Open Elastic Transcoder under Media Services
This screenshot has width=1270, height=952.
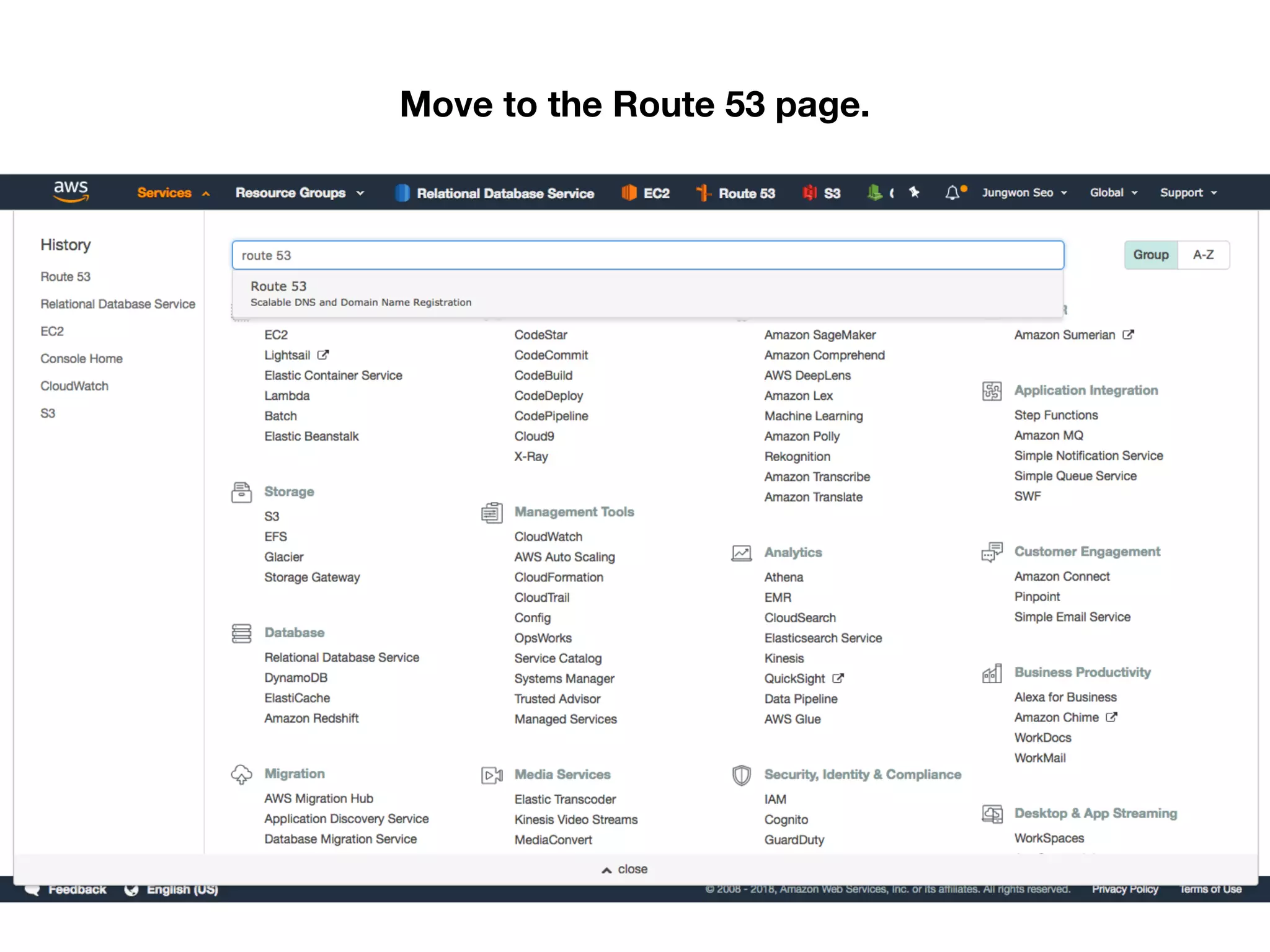click(x=565, y=800)
